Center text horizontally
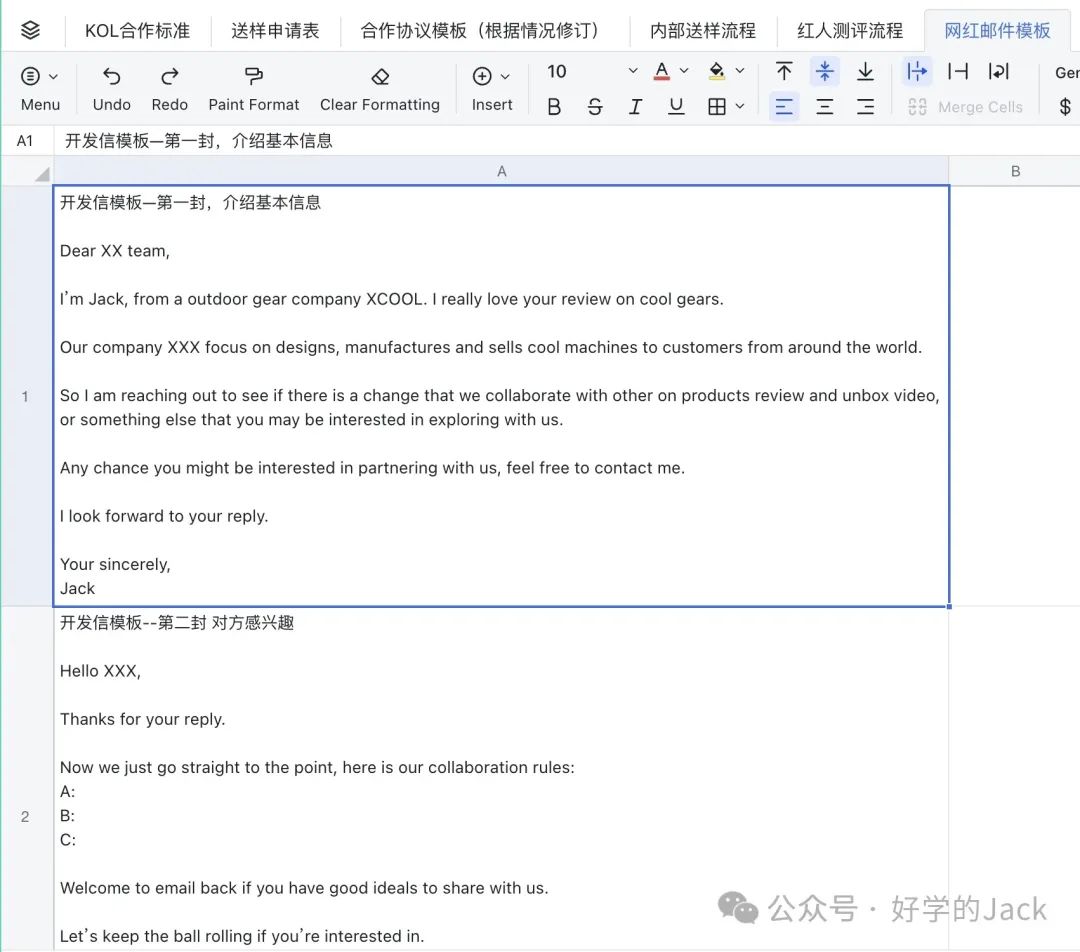This screenshot has width=1080, height=952. point(824,107)
